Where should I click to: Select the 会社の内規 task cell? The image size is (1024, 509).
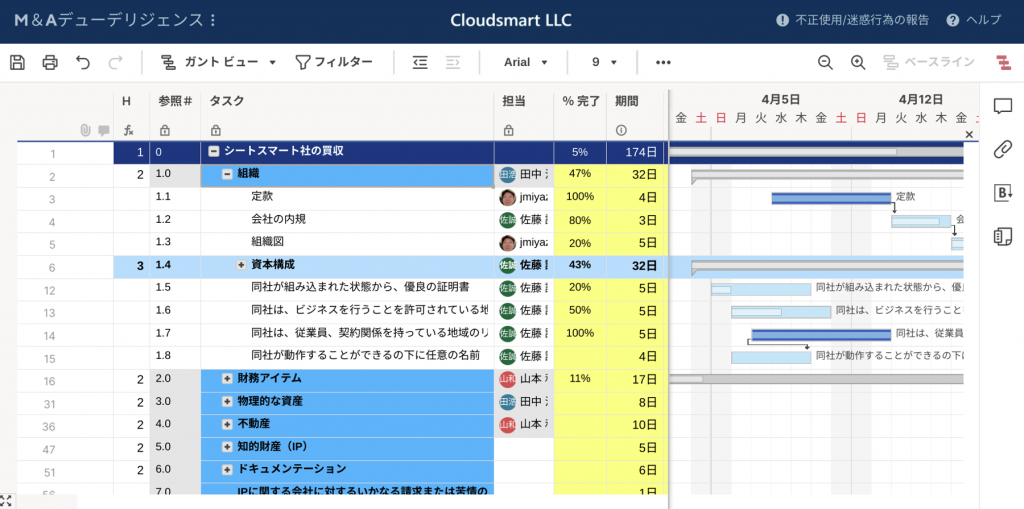[x=347, y=220]
